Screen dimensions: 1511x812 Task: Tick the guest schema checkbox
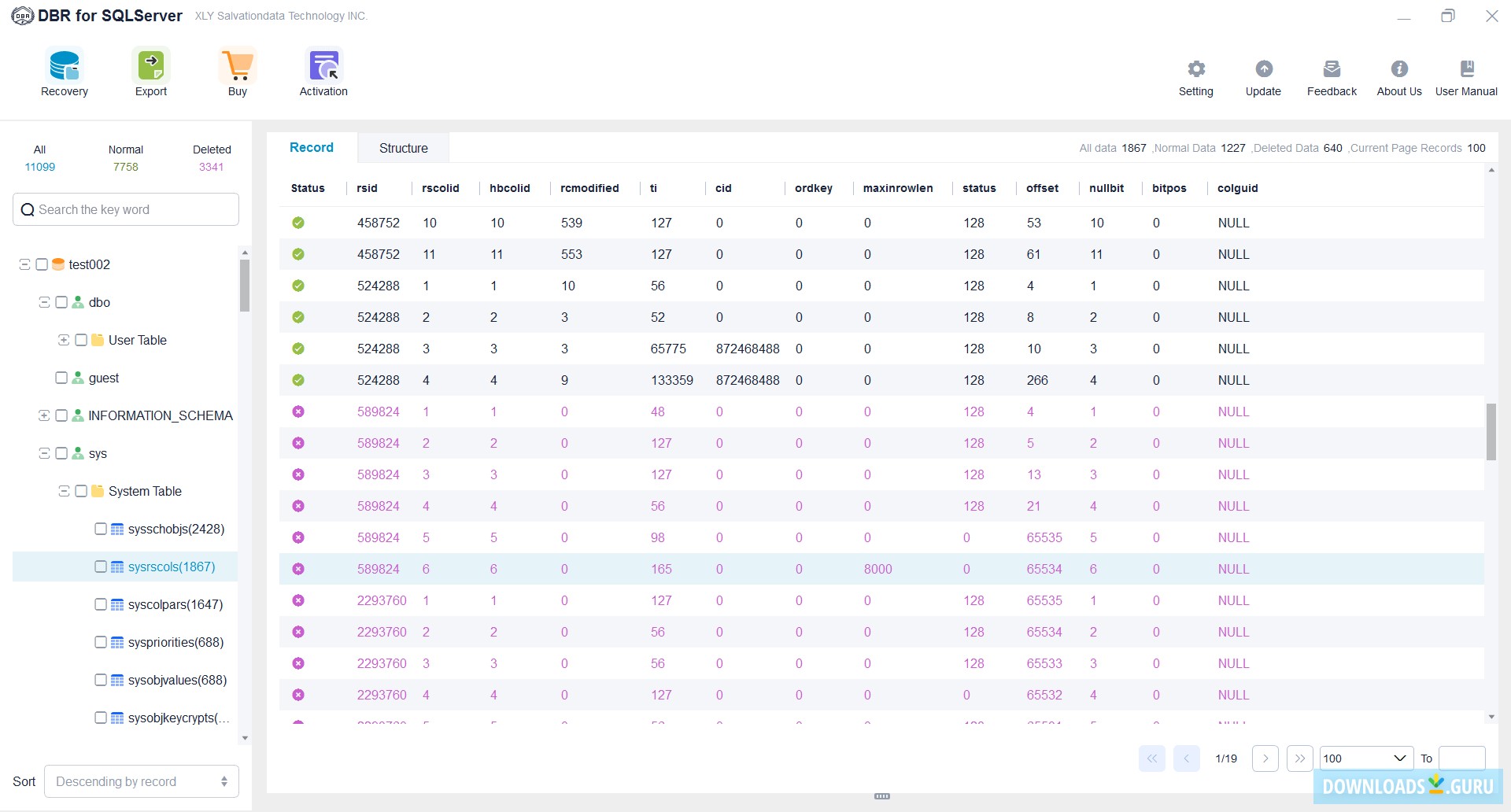coord(61,378)
